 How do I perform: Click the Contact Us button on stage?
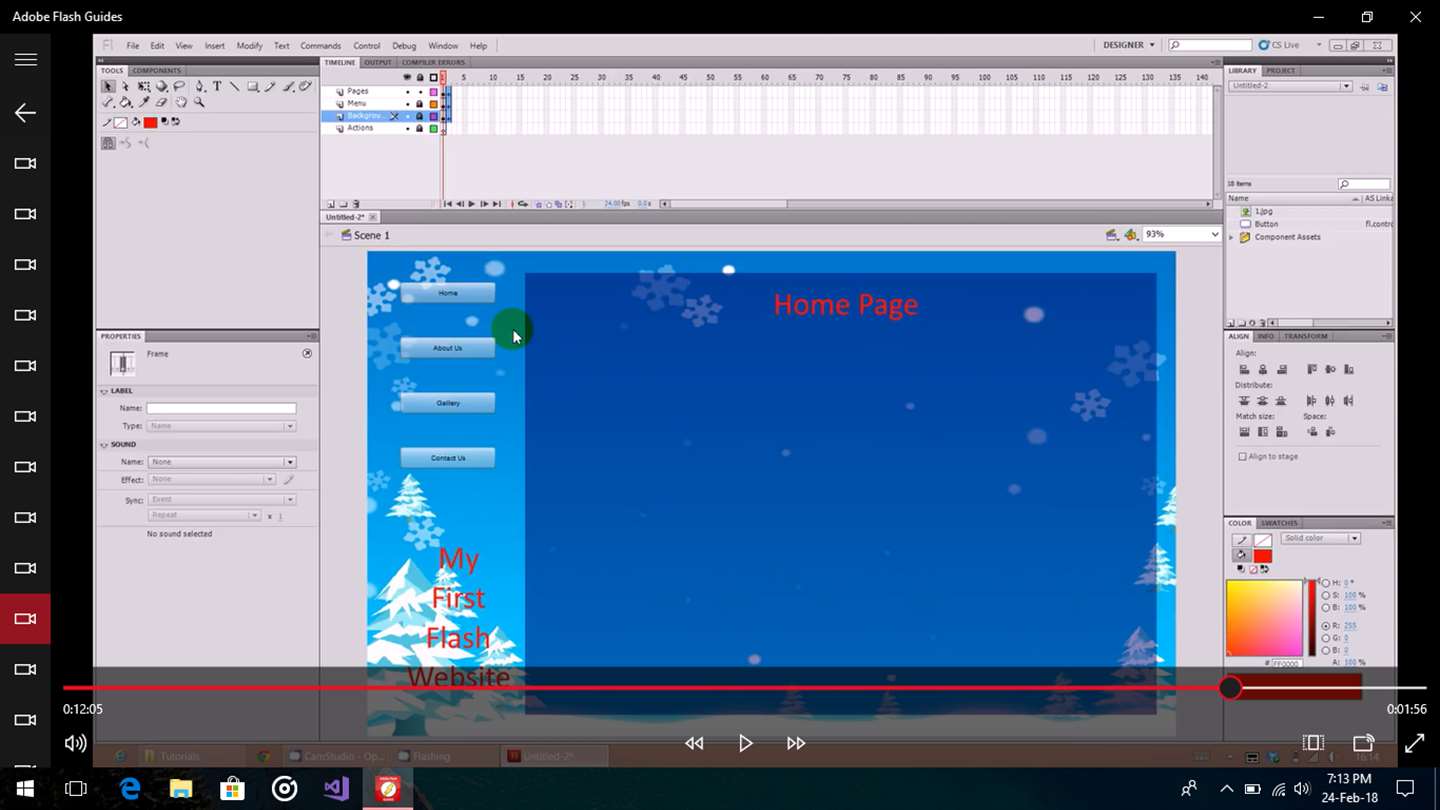coord(448,458)
